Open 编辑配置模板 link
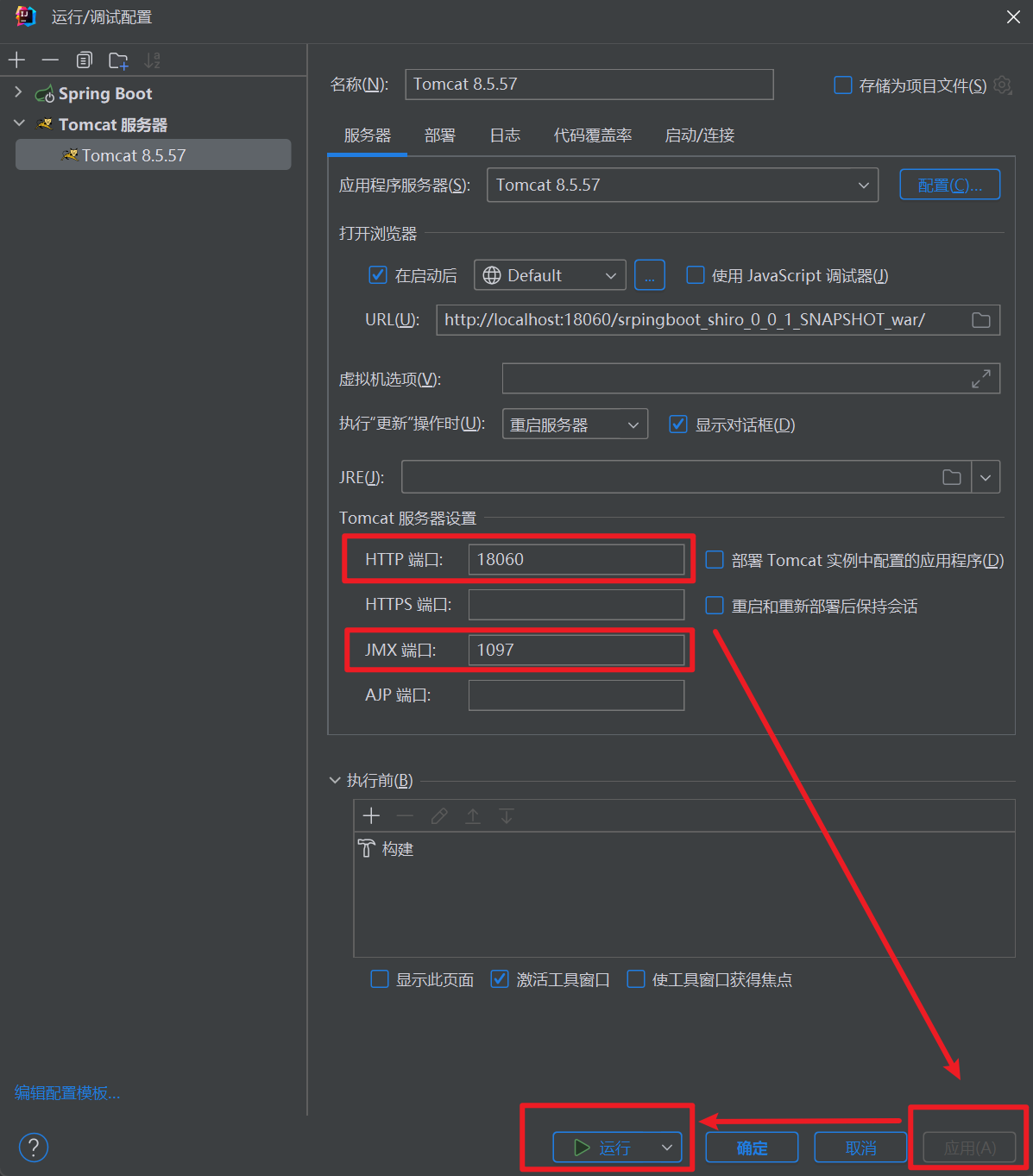Image resolution: width=1033 pixels, height=1176 pixels. [67, 1093]
